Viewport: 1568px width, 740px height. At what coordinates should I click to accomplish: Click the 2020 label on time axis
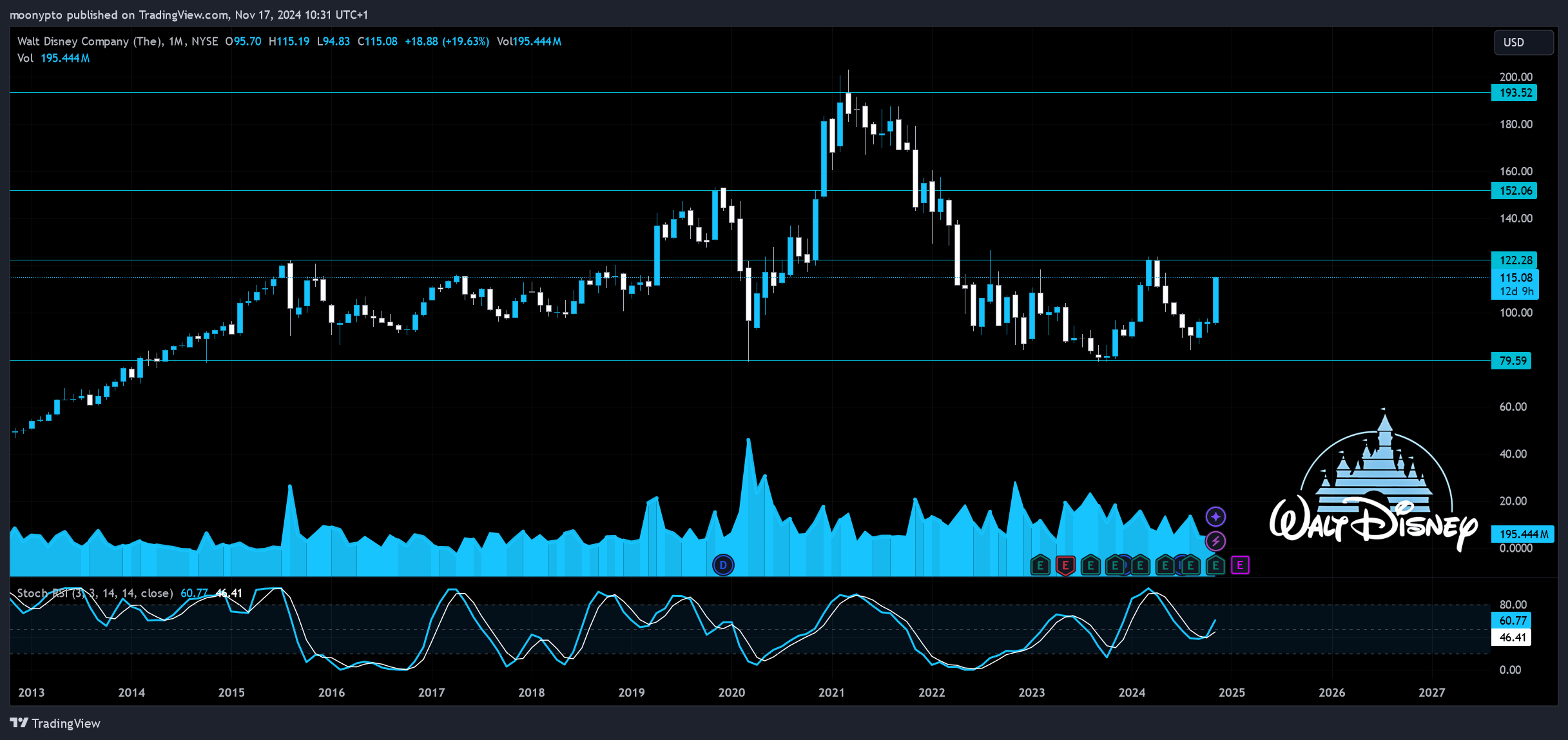[x=731, y=693]
